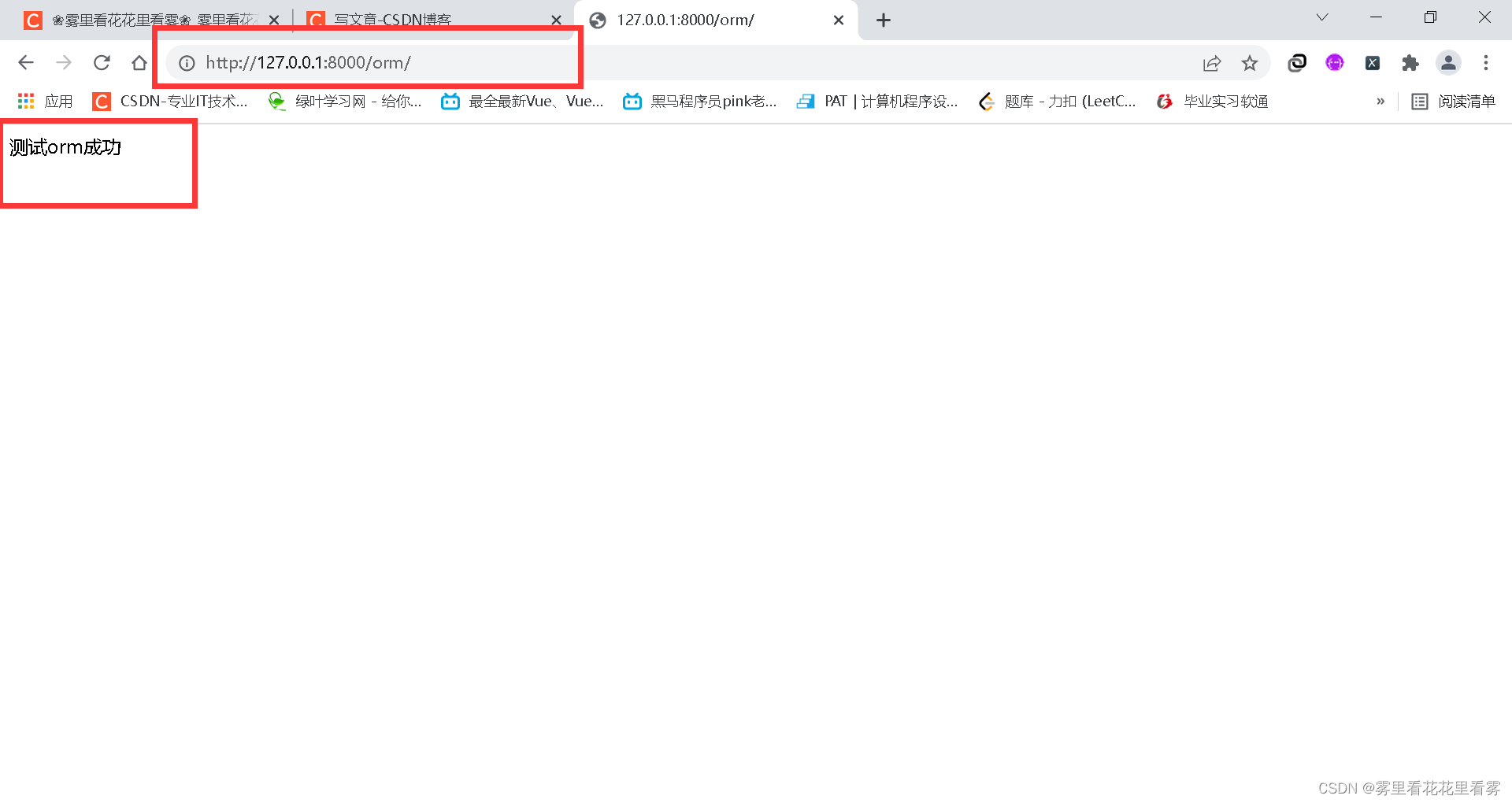Open the PAT 计算机程序设 bookmark
This screenshot has width=1512, height=803.
877,102
